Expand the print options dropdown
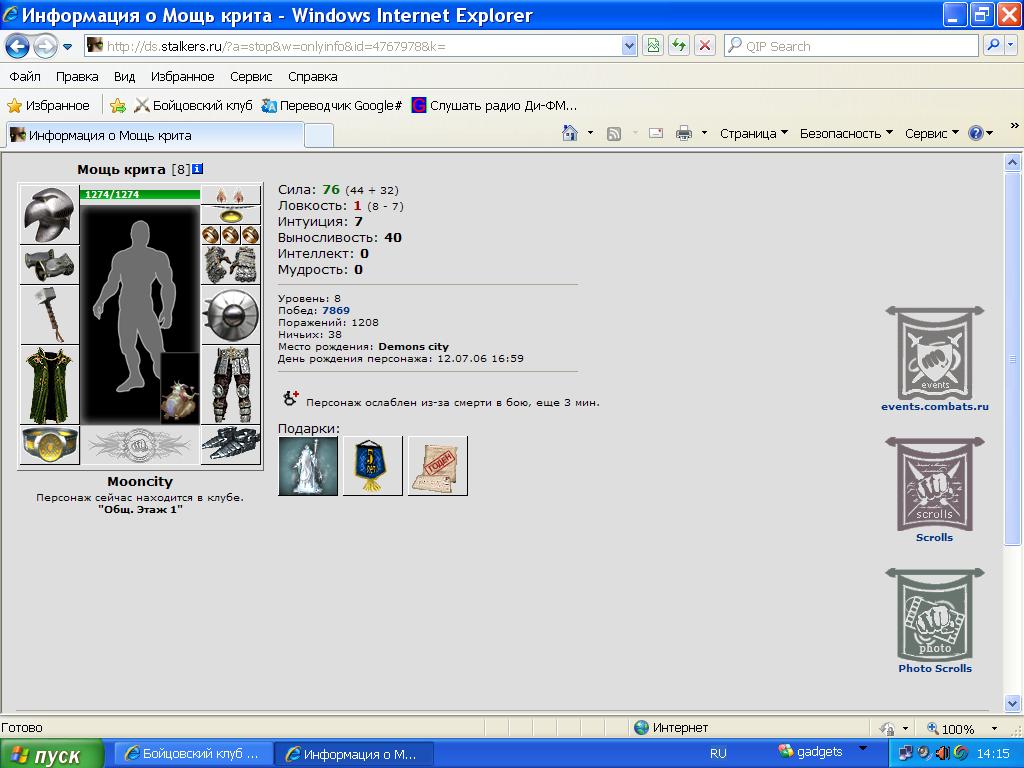 704,133
